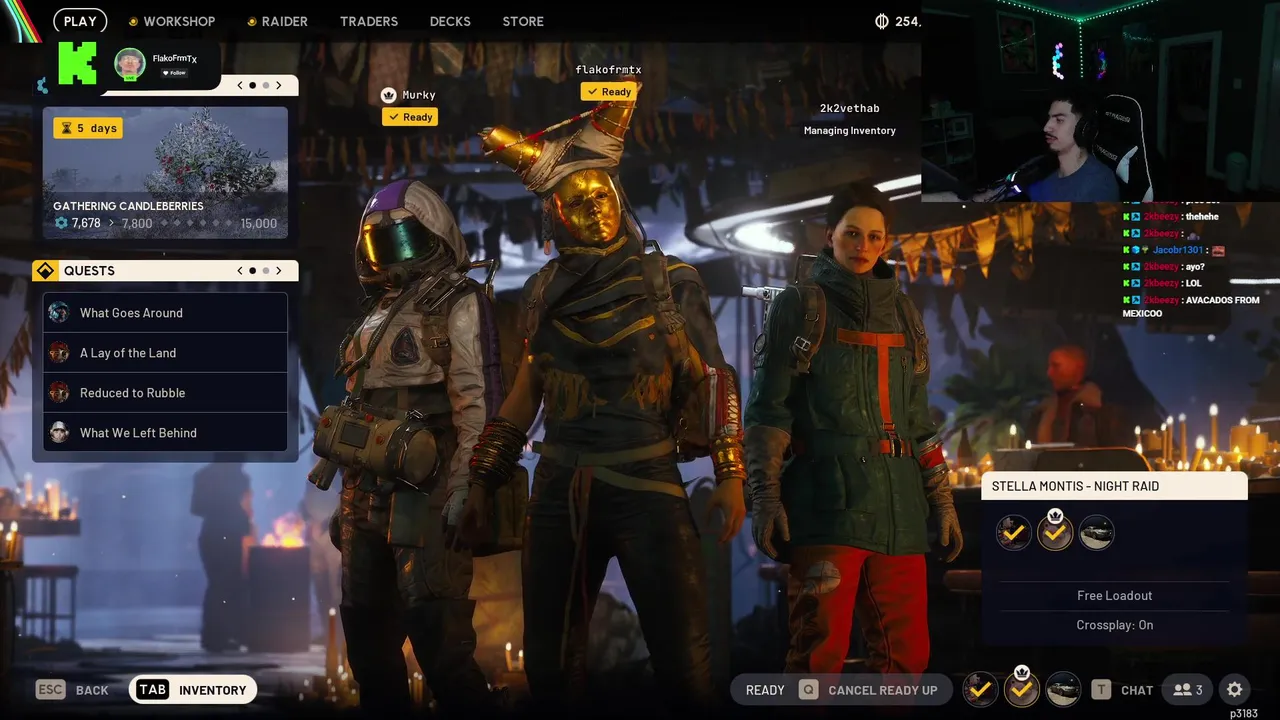Click the hourglass 5 days timer badge
The image size is (1280, 720).
click(88, 128)
